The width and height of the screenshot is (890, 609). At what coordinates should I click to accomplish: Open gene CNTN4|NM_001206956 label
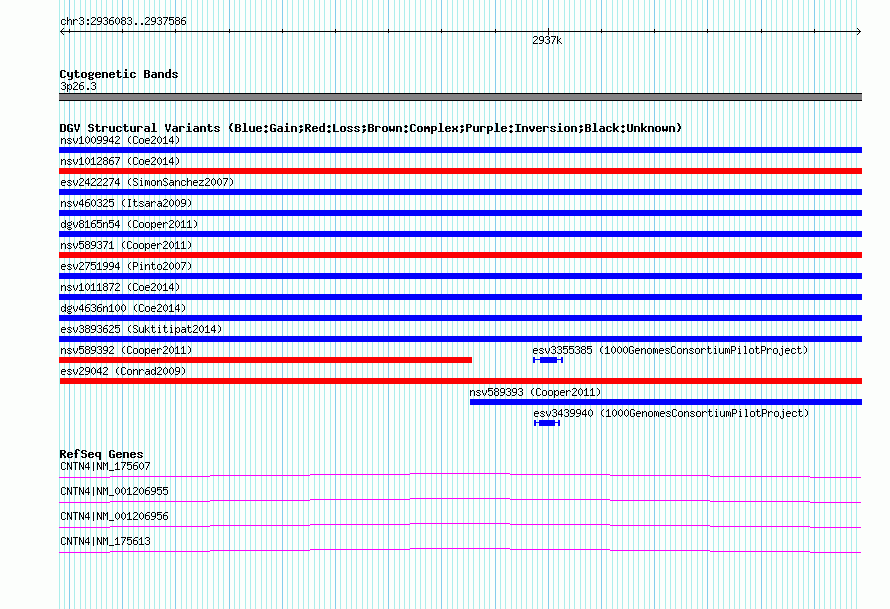click(x=114, y=516)
